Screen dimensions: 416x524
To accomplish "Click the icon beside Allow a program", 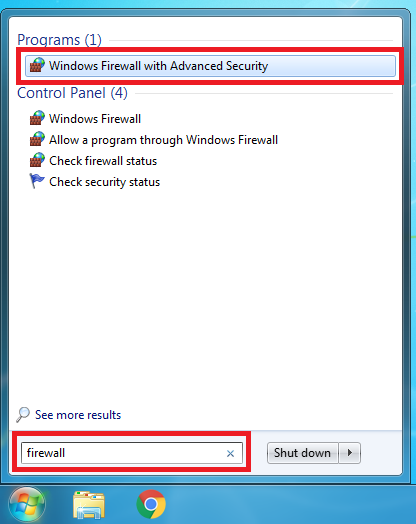I will pos(37,139).
